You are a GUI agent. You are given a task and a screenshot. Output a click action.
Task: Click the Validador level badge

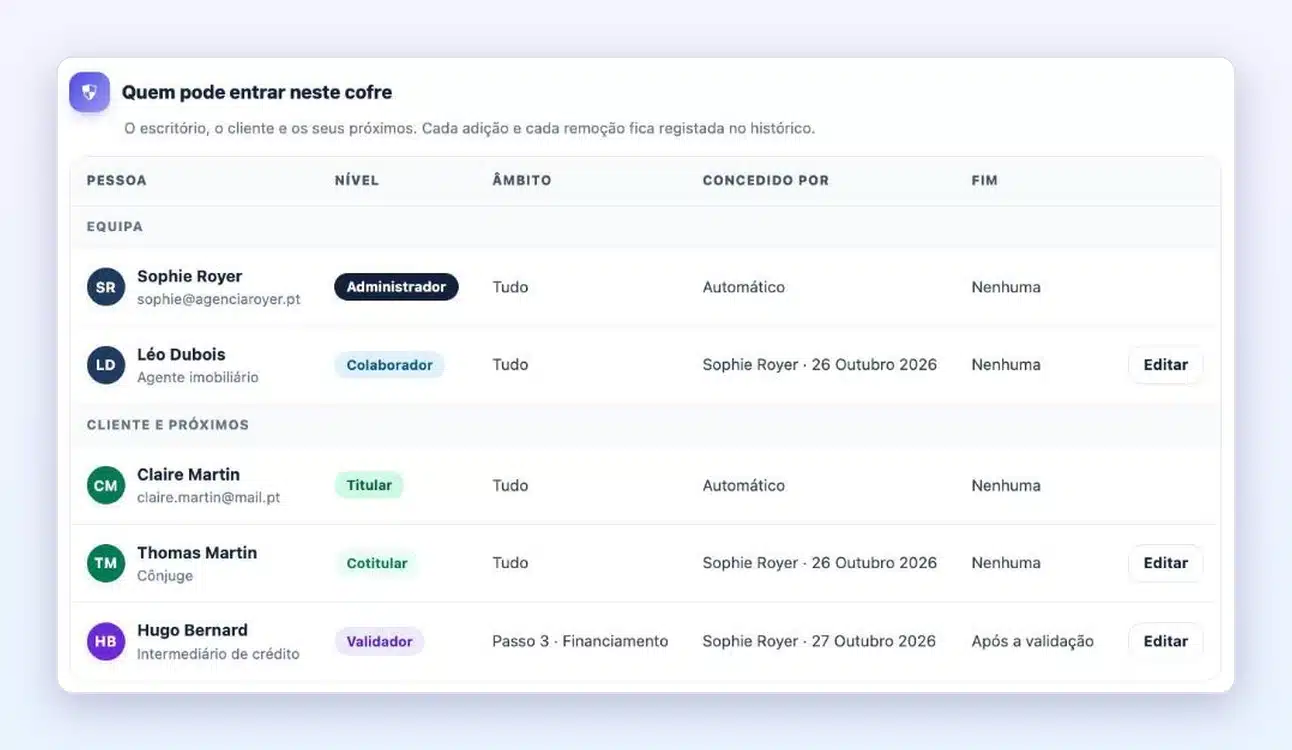coord(379,641)
